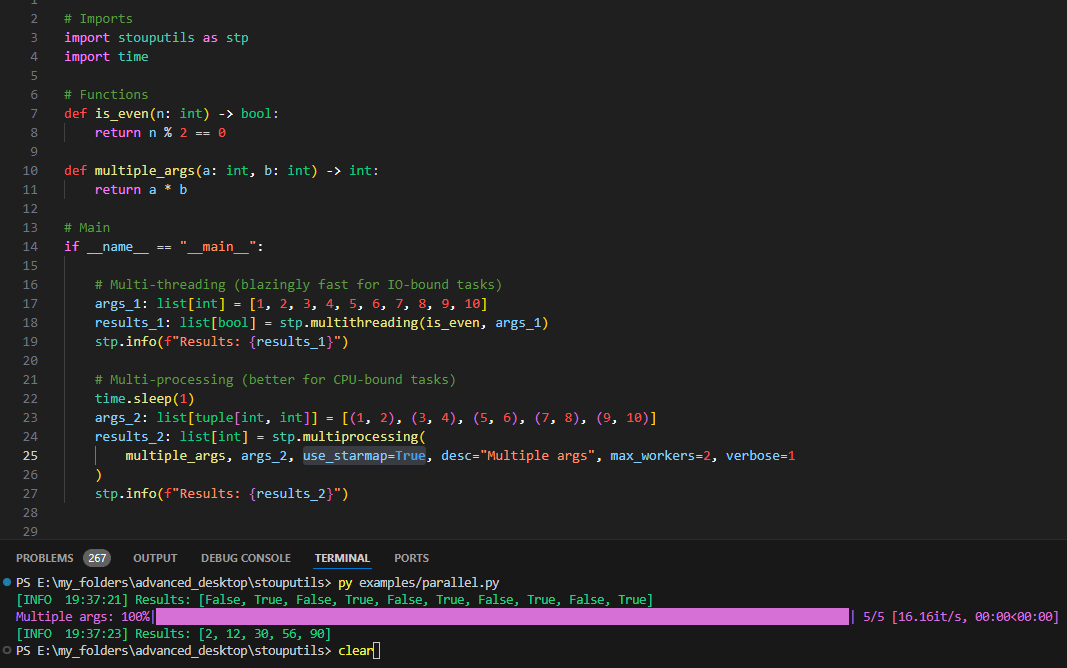Click line number 25 in the gutter
1067x668 pixels.
(30, 456)
